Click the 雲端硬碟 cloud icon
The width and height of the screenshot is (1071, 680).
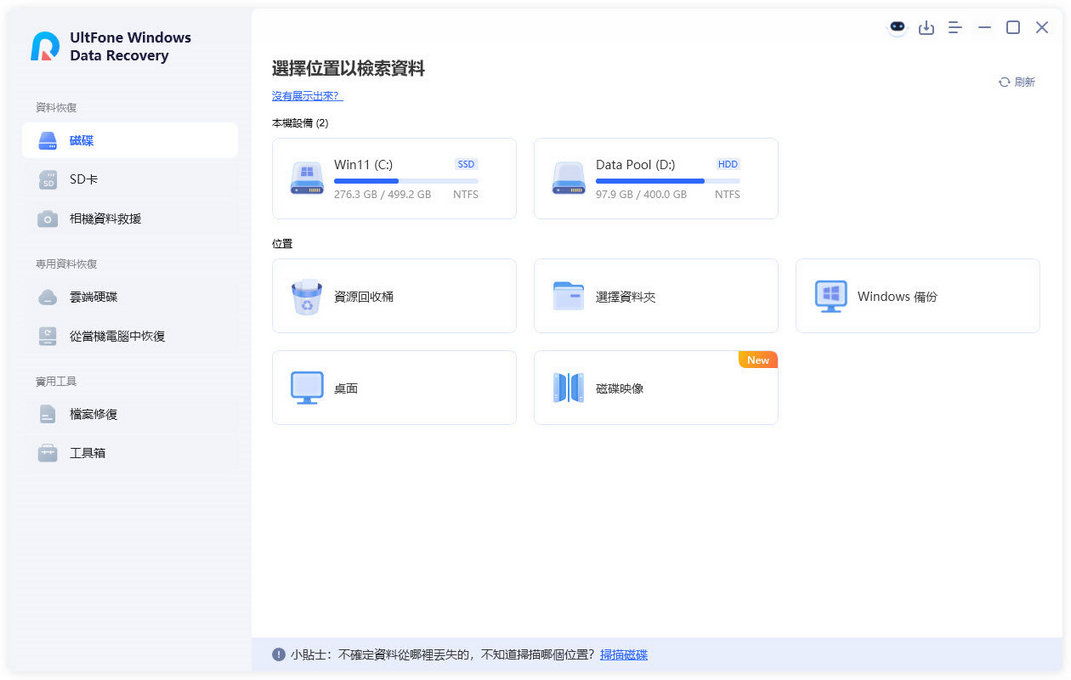[48, 298]
